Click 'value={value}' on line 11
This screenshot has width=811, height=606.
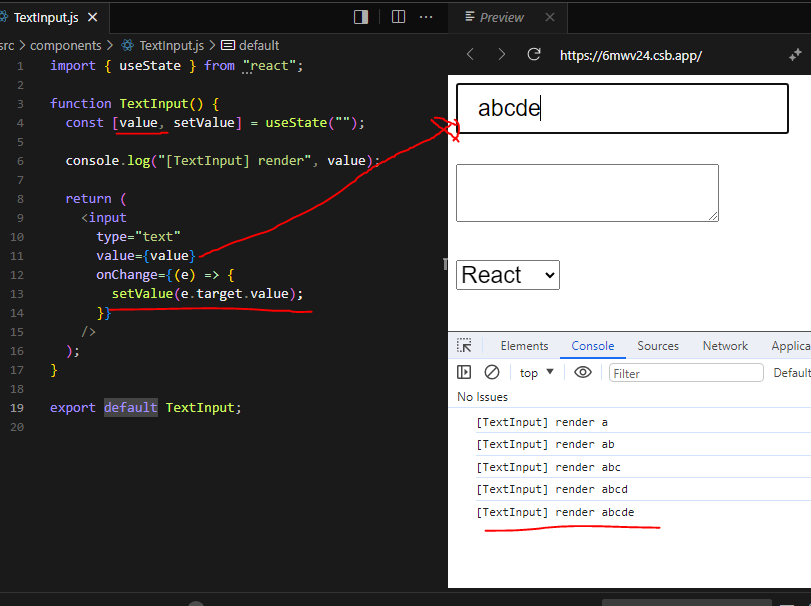coord(146,256)
